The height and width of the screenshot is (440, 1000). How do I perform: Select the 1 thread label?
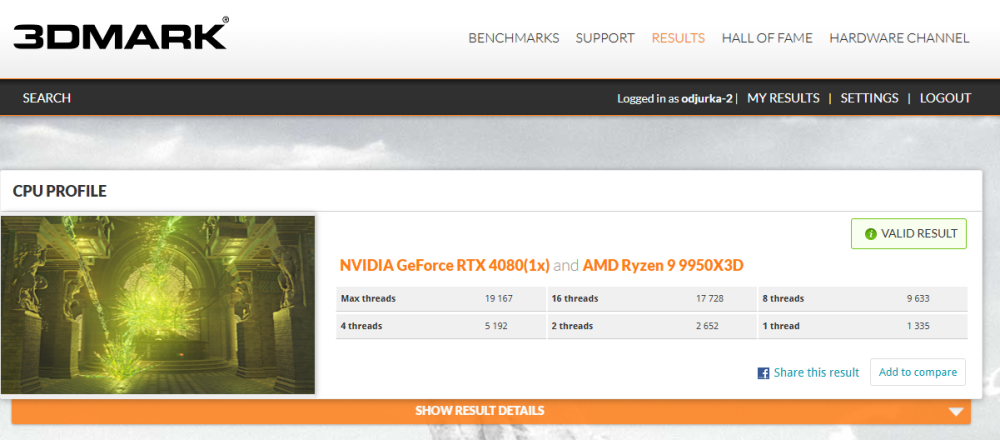(x=781, y=326)
